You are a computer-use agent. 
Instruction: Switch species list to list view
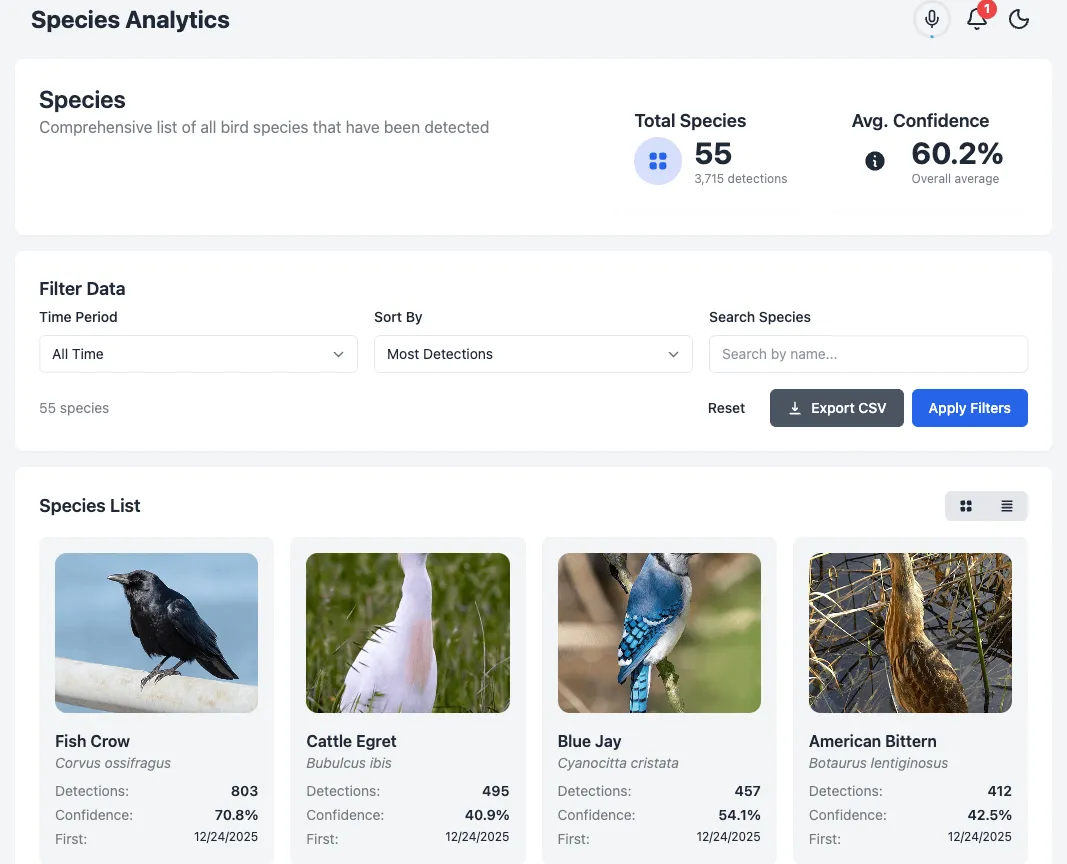(x=1007, y=507)
